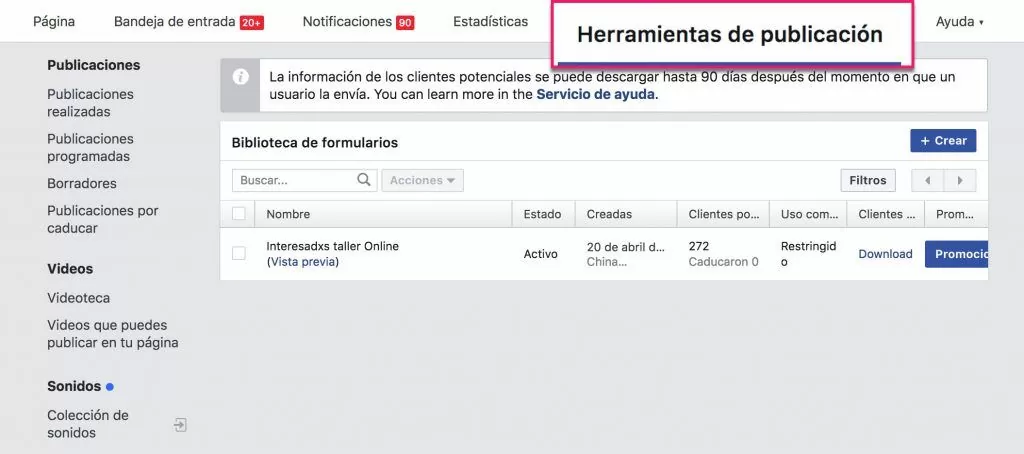1024x454 pixels.
Task: Click the form name Interesadxs taller Online
Action: click(332, 246)
